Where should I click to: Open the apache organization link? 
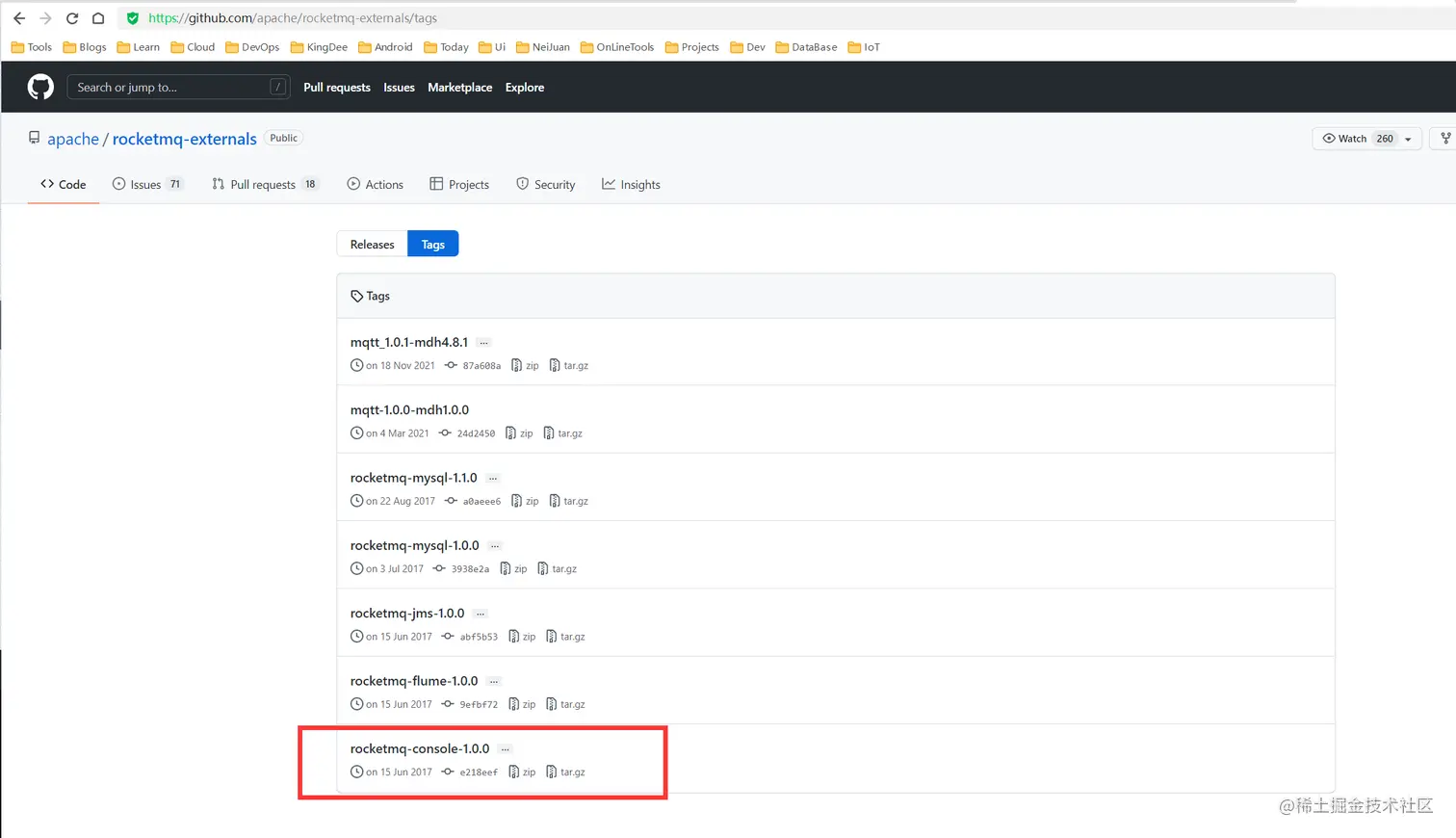tap(73, 139)
